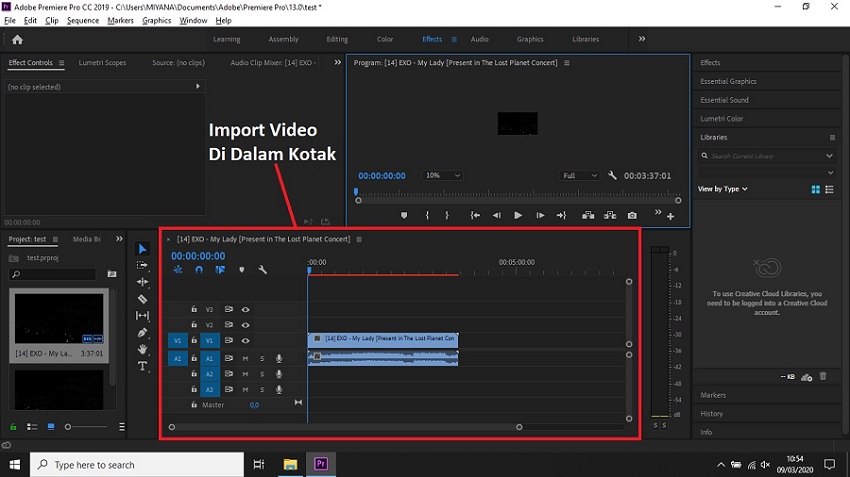Expand overflow panels chevron beside Audio Clip Mixer
This screenshot has height=477, width=850.
[338, 62]
